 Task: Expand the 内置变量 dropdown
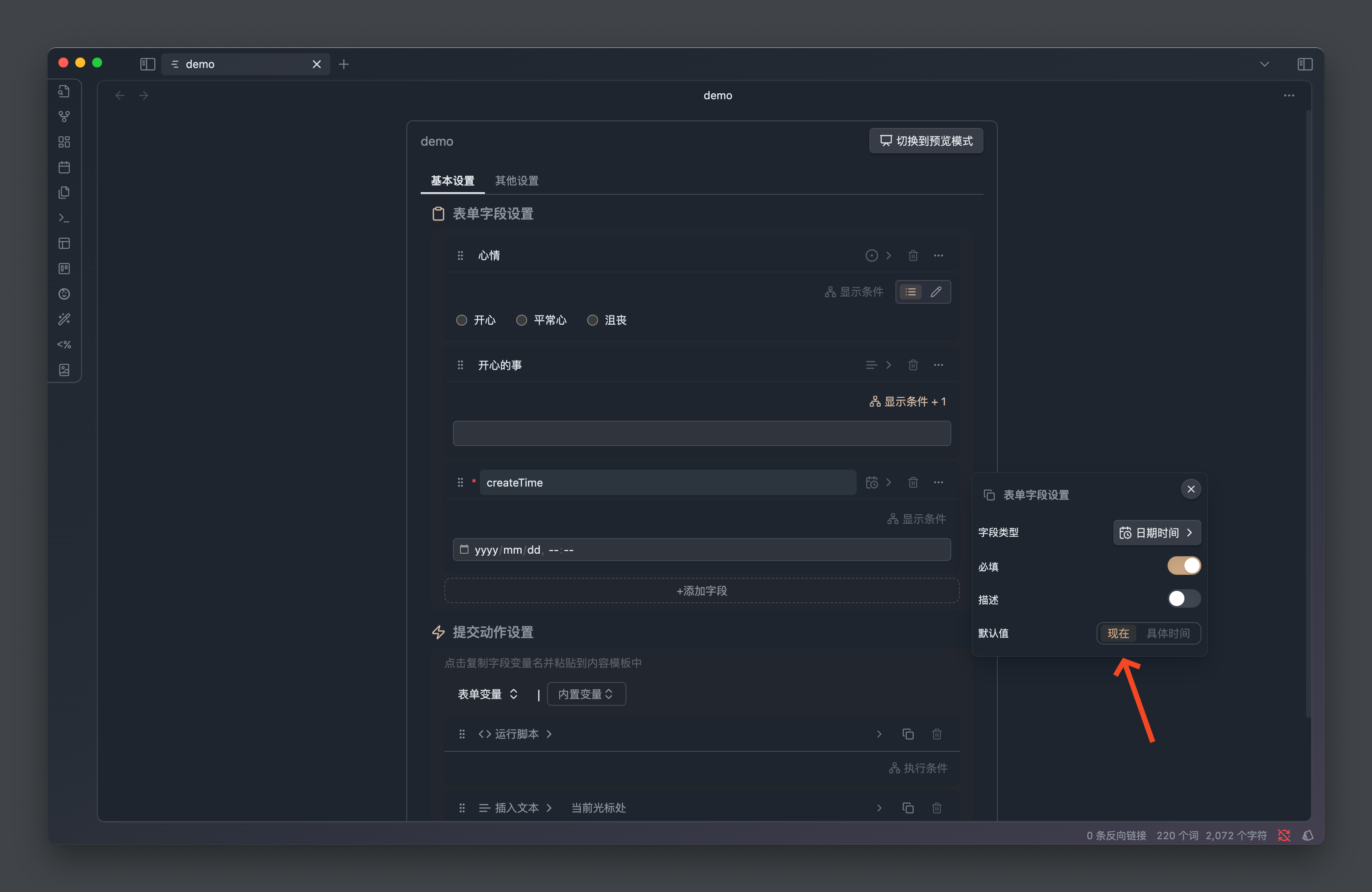[x=586, y=694]
